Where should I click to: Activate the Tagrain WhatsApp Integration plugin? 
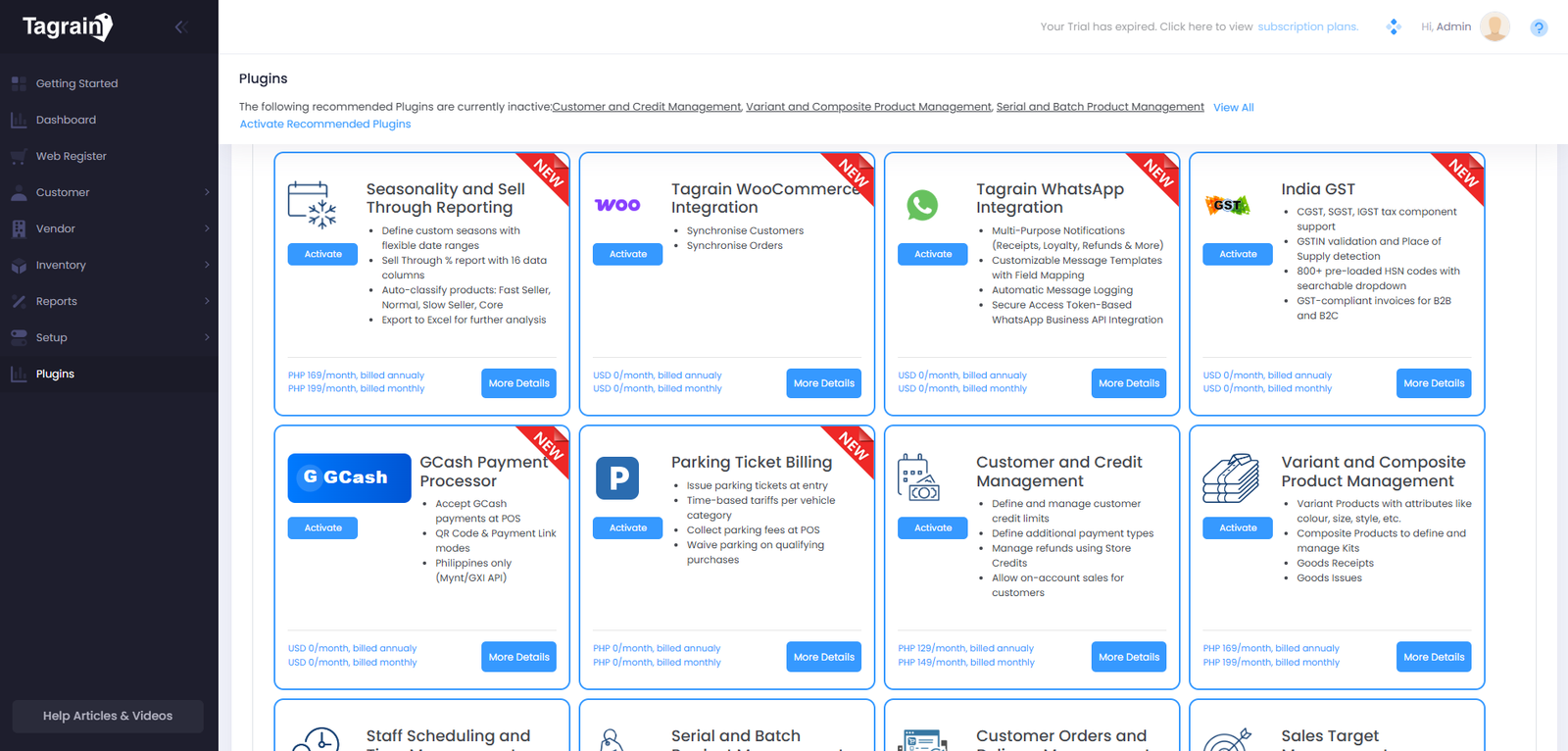pos(933,254)
